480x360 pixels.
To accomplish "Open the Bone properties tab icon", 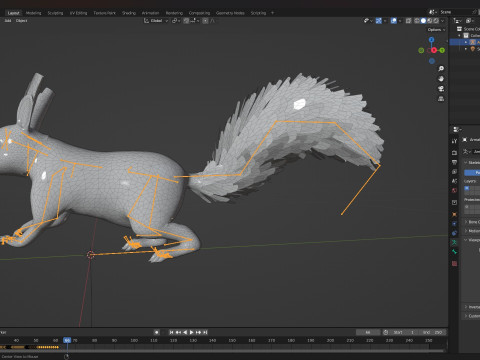I will click(454, 252).
